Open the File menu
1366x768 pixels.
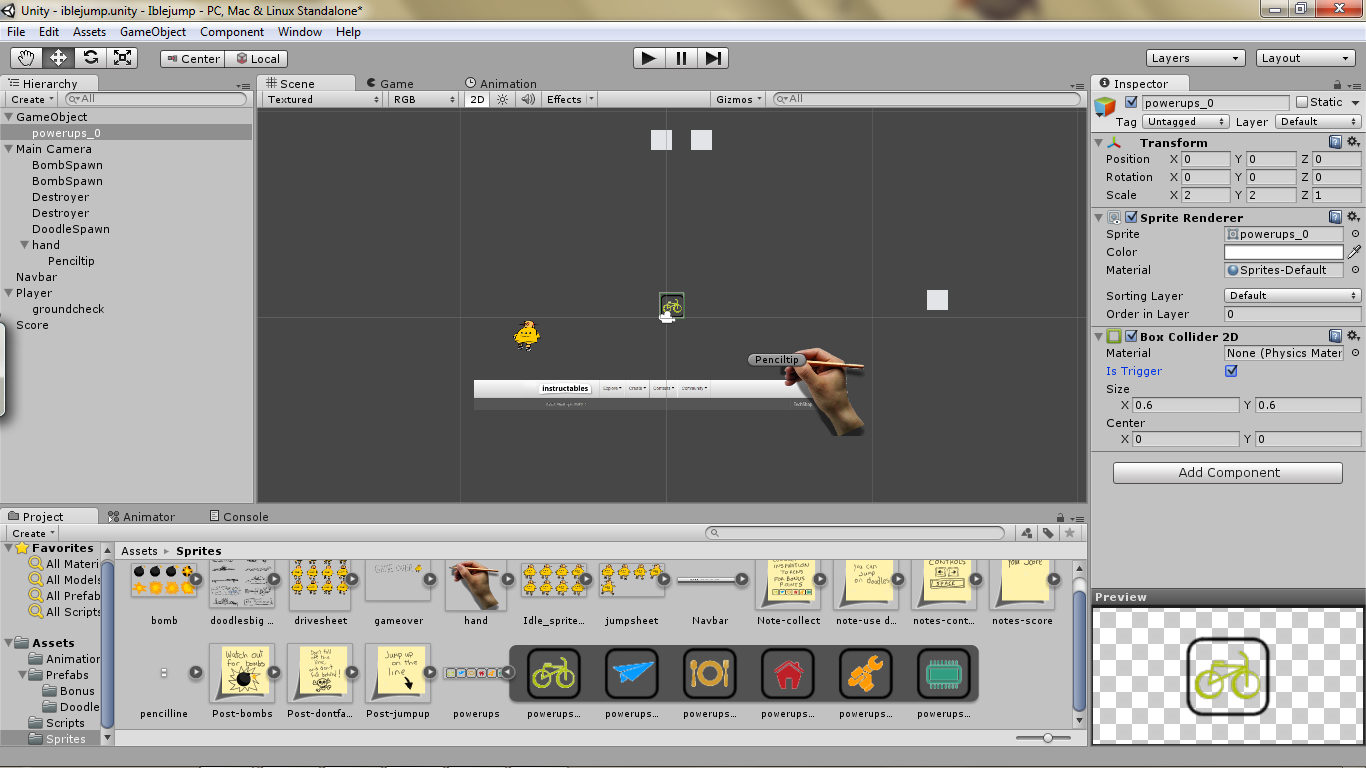16,32
